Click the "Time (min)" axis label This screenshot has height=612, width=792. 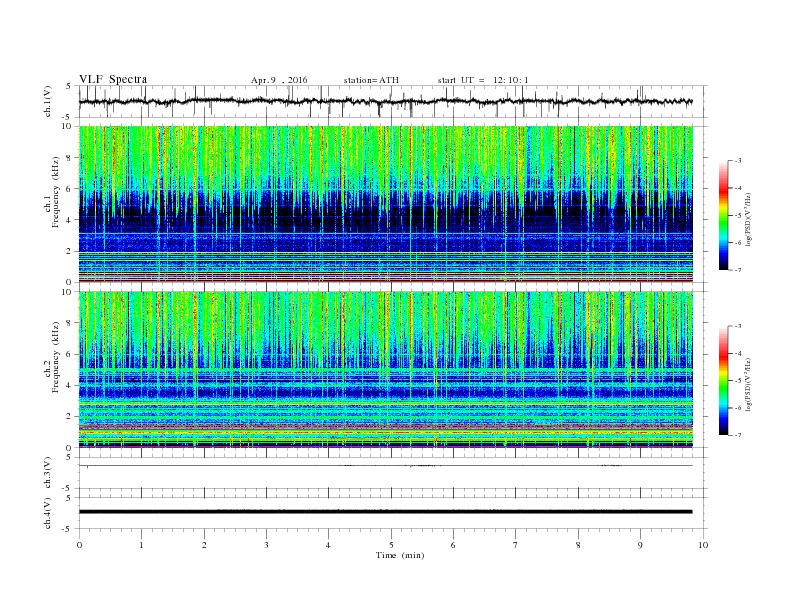(x=400, y=555)
